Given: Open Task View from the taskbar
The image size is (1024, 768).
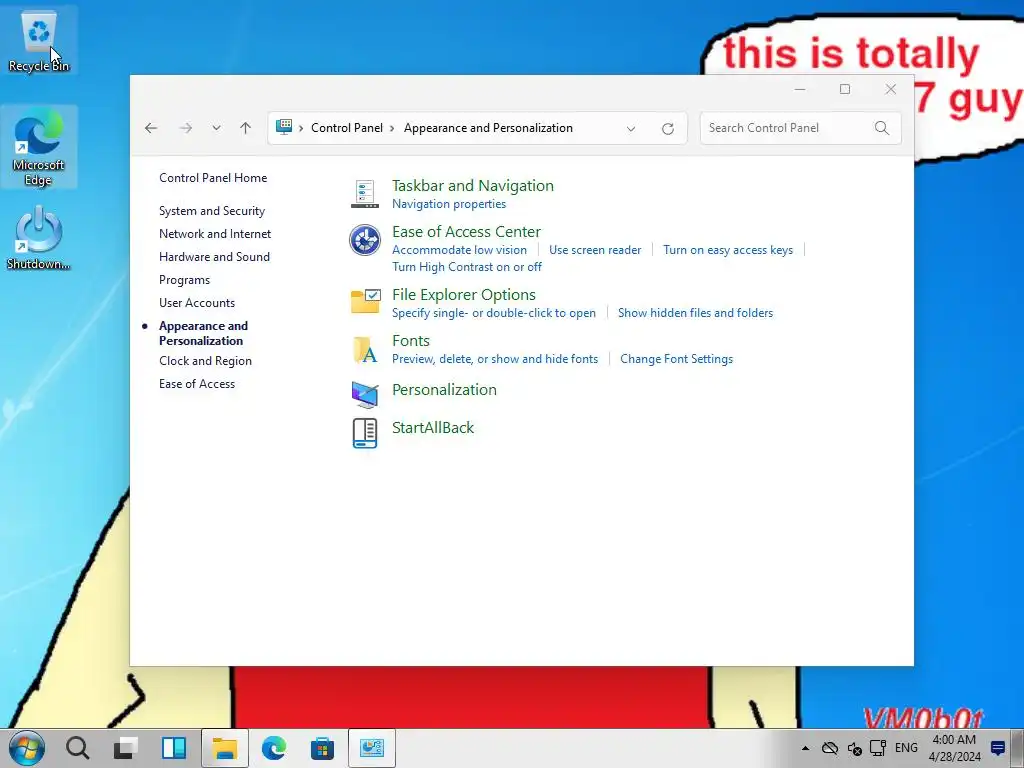Looking at the screenshot, I should pos(125,748).
